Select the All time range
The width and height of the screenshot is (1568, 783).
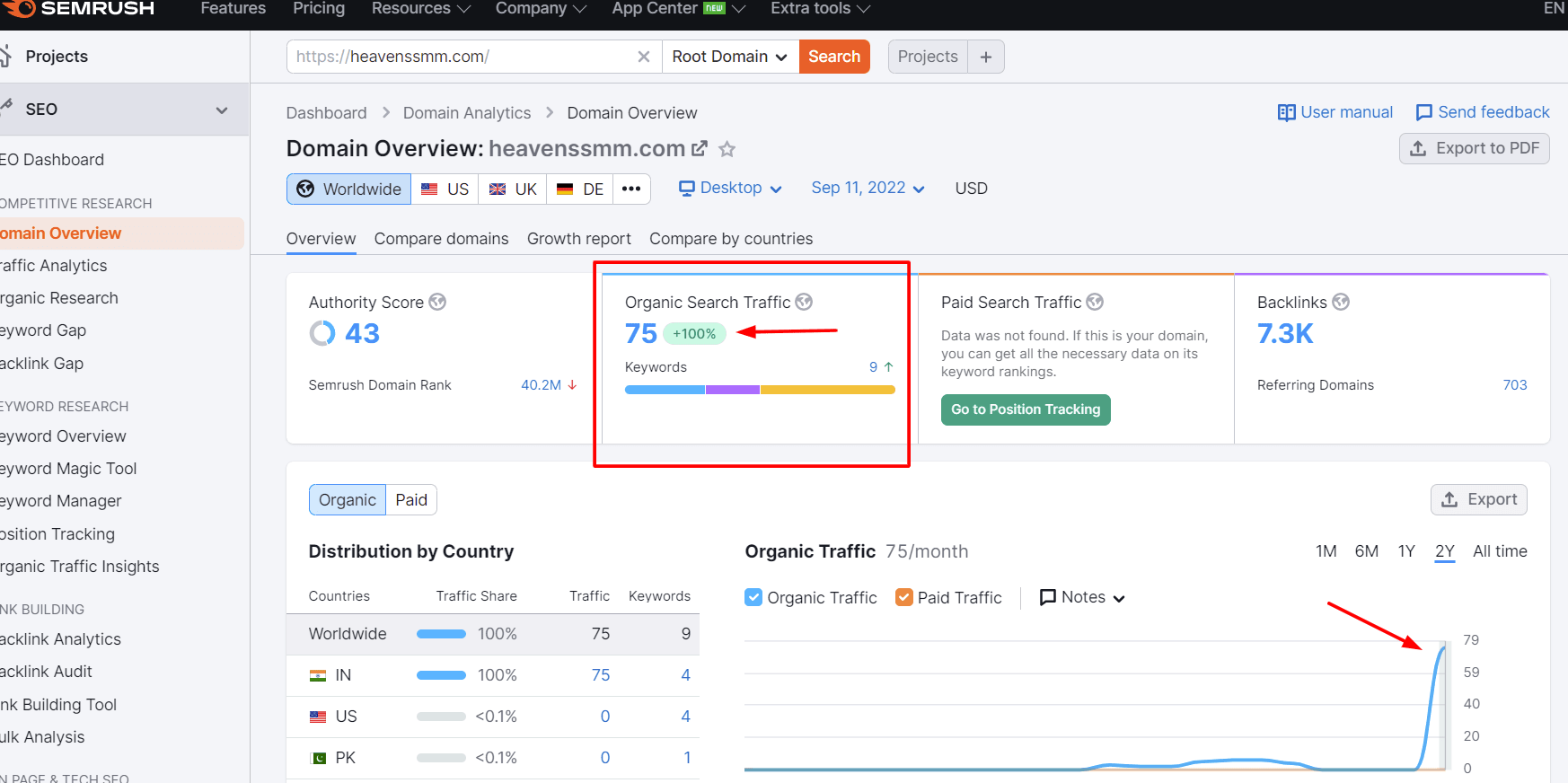[1500, 551]
